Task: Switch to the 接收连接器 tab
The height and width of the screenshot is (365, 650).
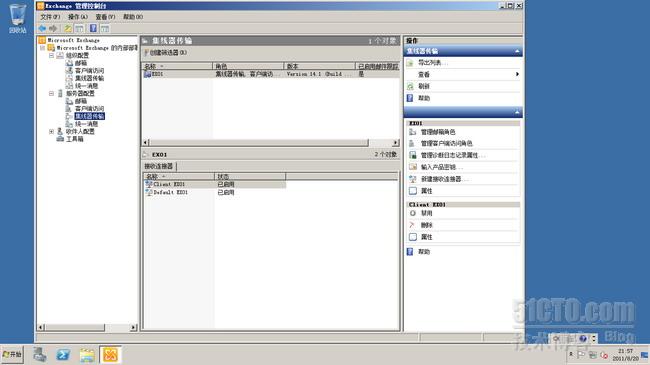Action: (159, 166)
